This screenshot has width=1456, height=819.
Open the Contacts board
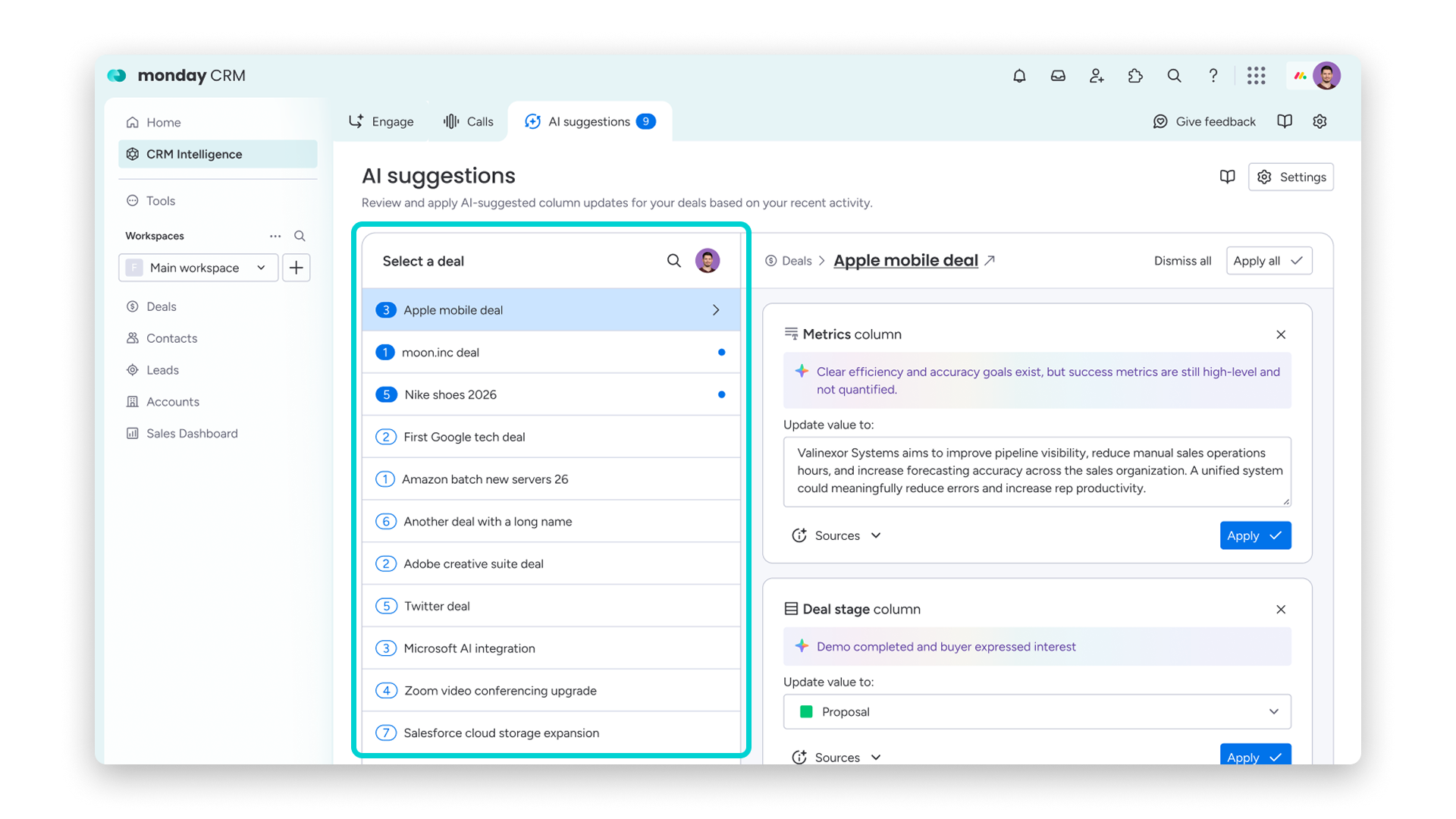click(218, 338)
